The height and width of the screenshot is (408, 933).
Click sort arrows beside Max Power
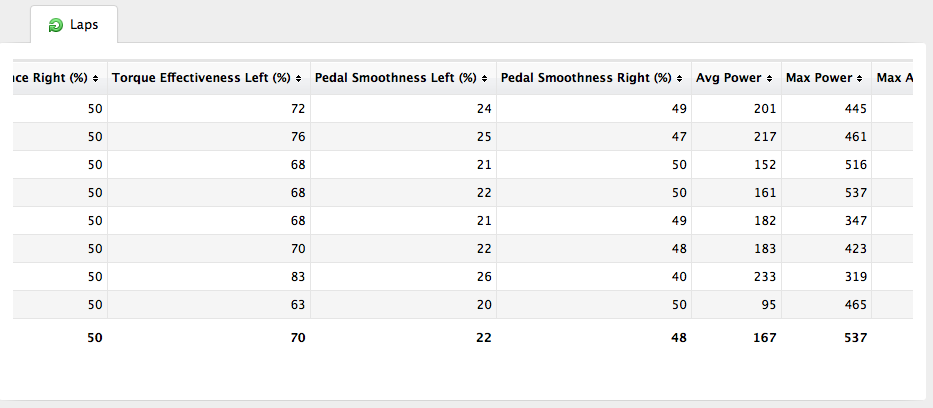click(x=861, y=78)
